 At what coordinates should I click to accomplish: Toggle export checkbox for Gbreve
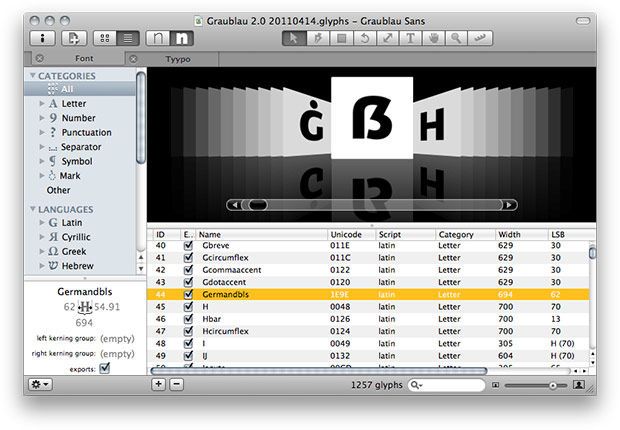189,245
